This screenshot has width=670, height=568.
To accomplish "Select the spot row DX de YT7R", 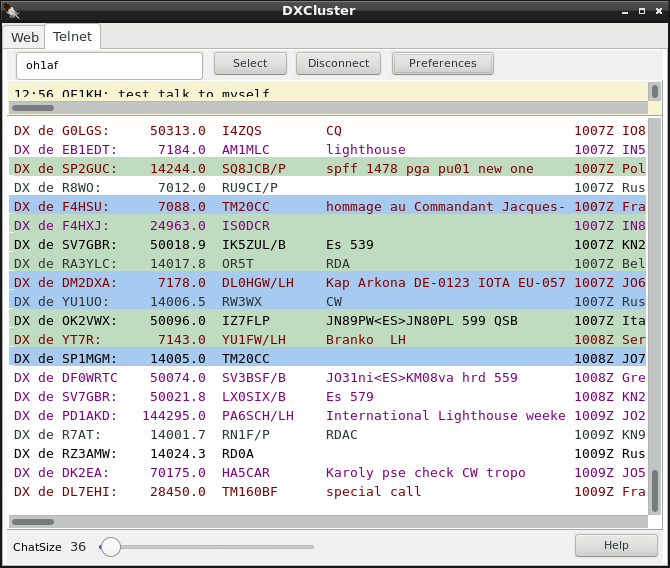I will point(327,340).
